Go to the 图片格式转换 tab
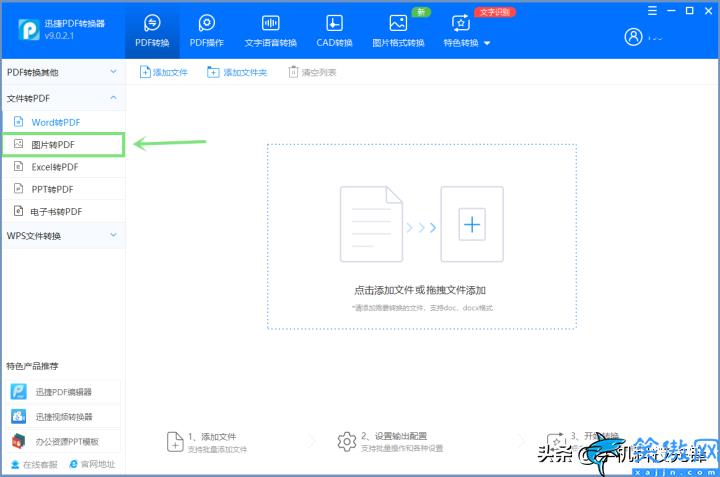 pyautogui.click(x=398, y=31)
